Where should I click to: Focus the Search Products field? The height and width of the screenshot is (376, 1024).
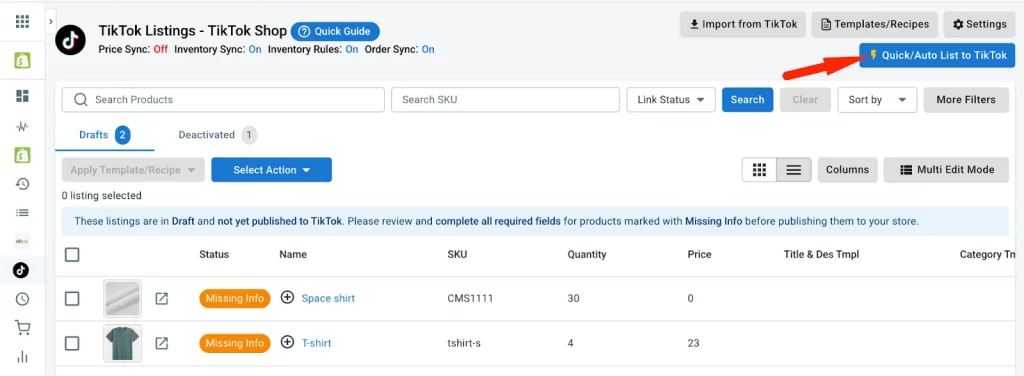pos(223,100)
